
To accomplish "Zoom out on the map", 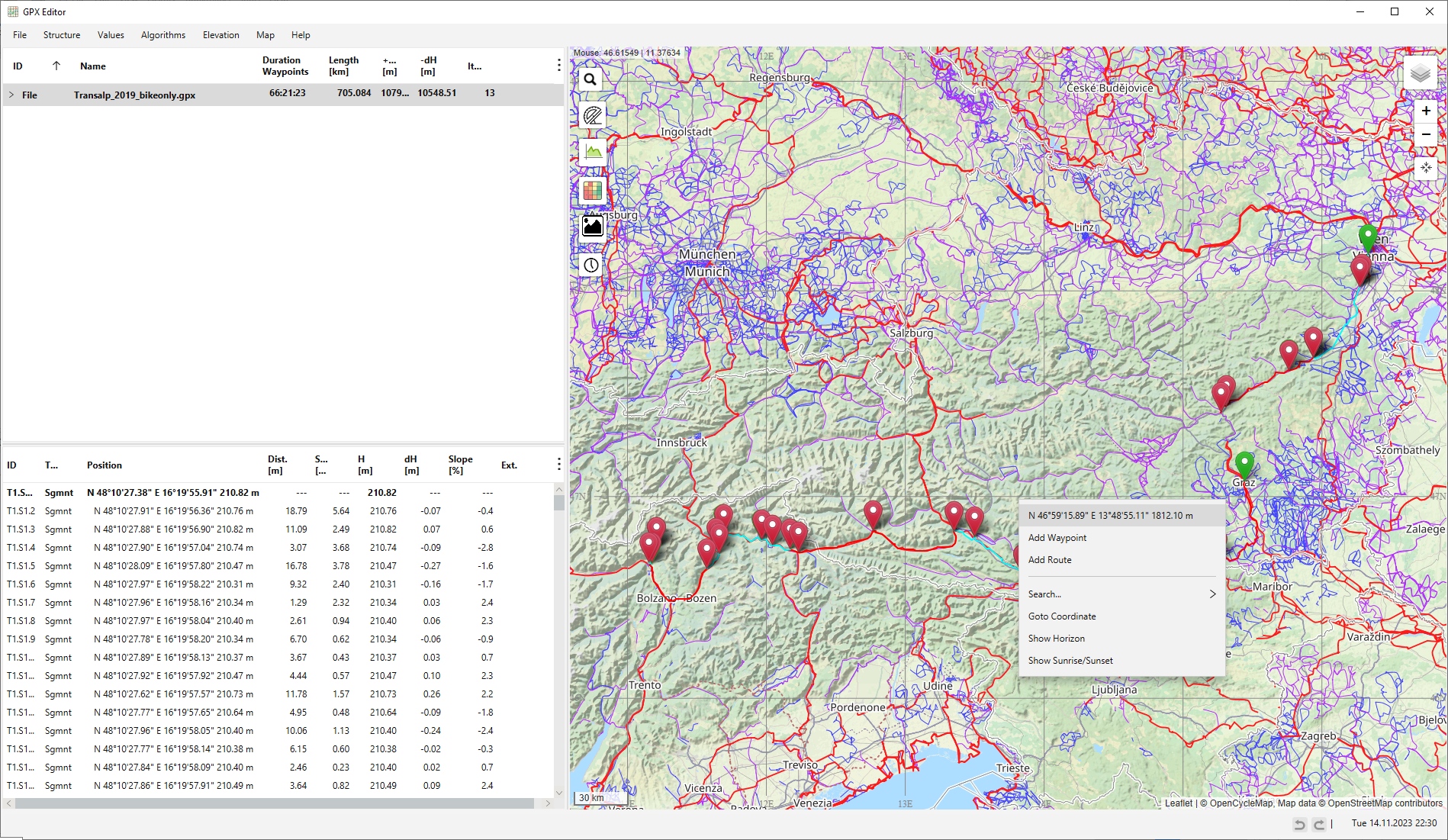I will 1425,134.
